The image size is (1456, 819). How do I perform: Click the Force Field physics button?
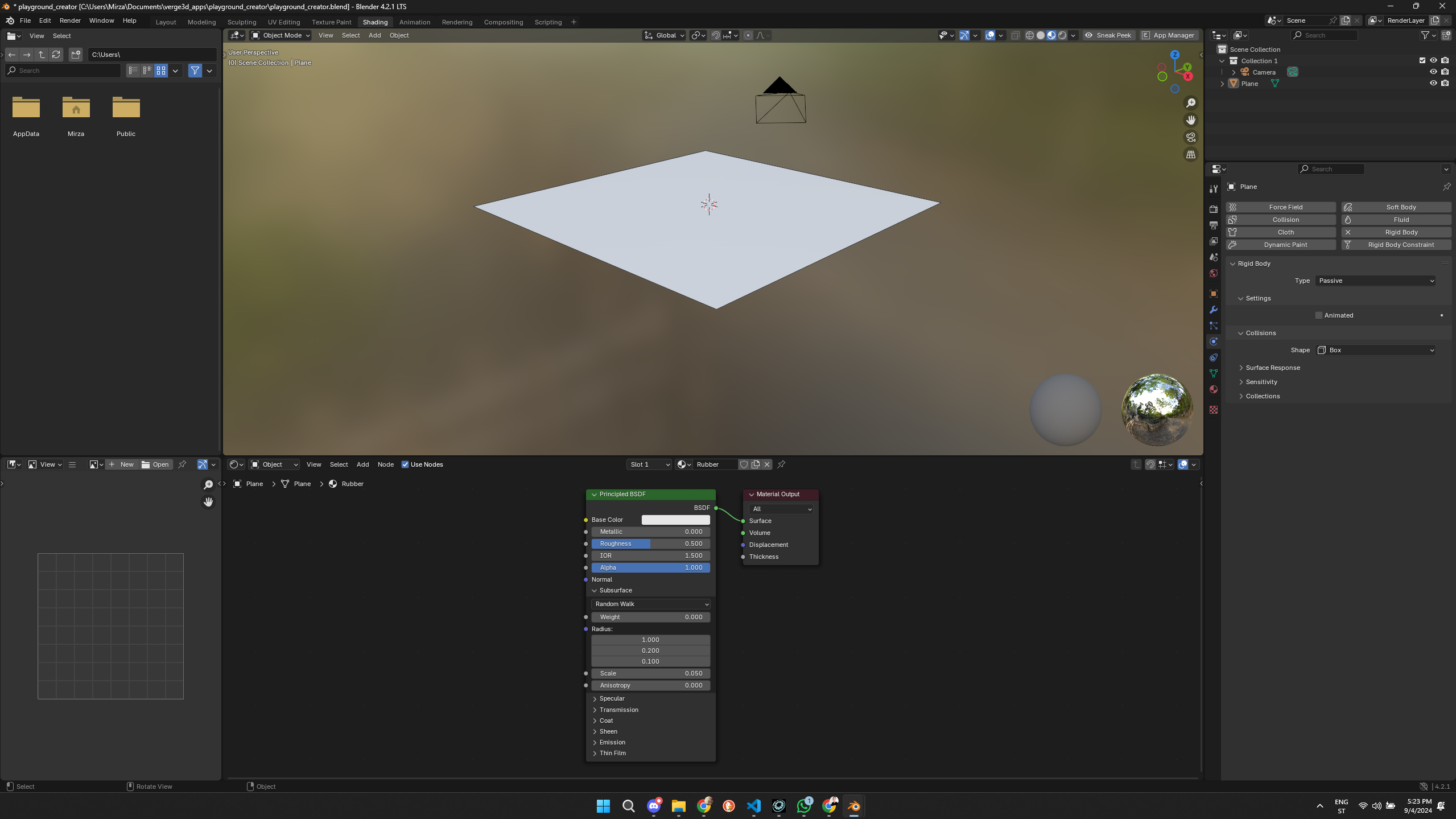click(1281, 207)
